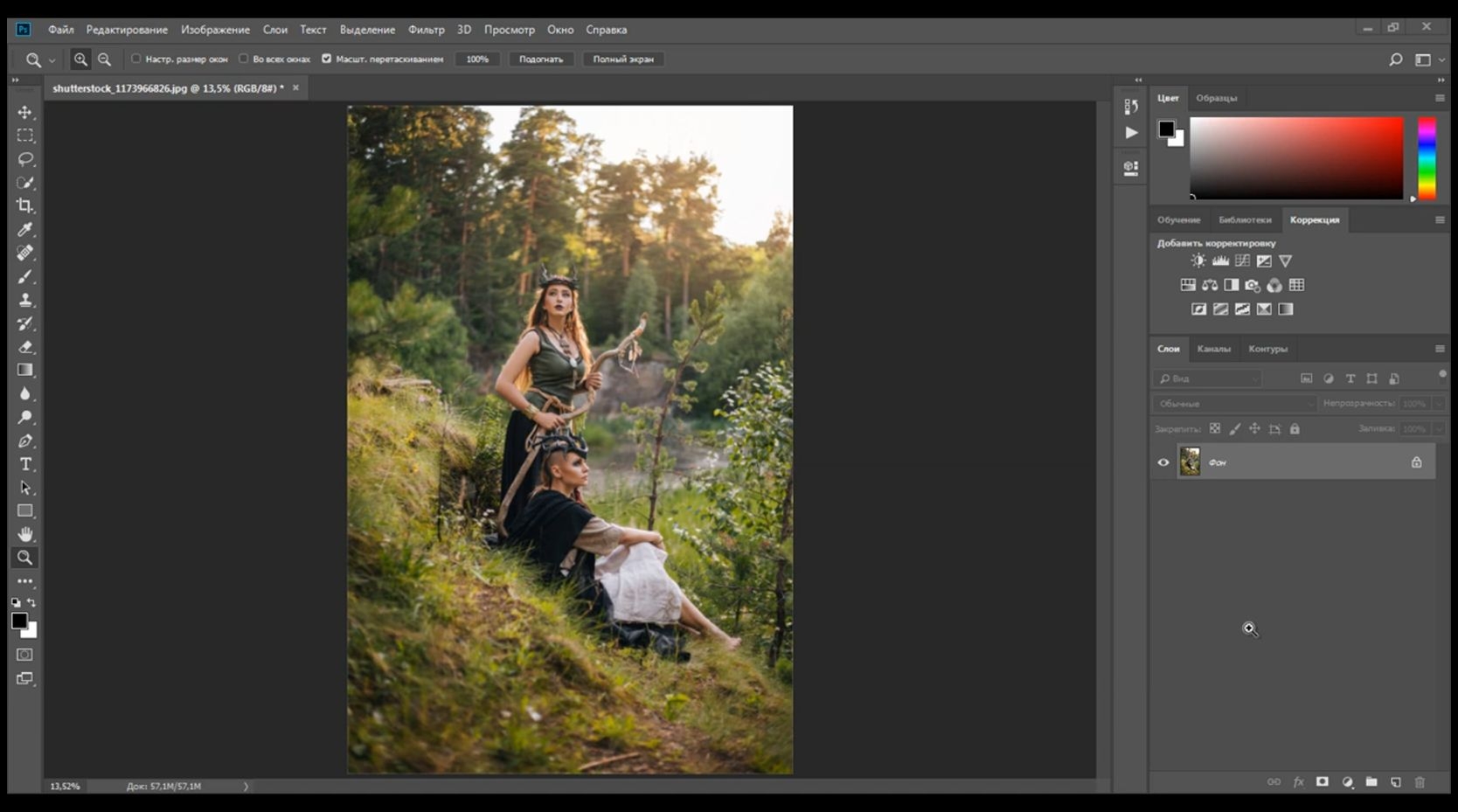This screenshot has width=1458, height=812.
Task: Select the Path Selection tool
Action: (25, 488)
